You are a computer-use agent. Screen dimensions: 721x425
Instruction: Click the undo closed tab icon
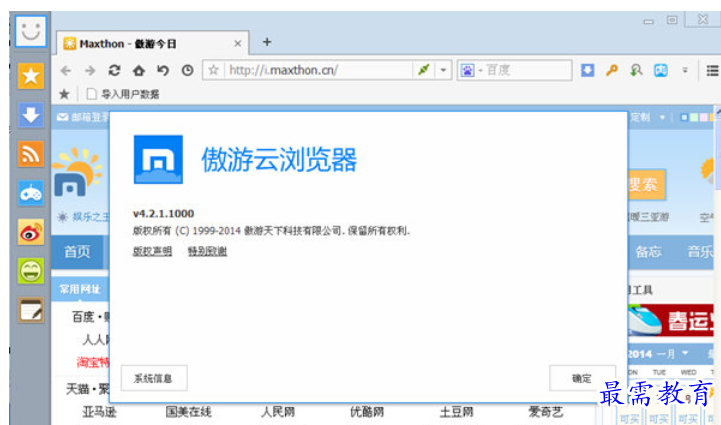163,70
